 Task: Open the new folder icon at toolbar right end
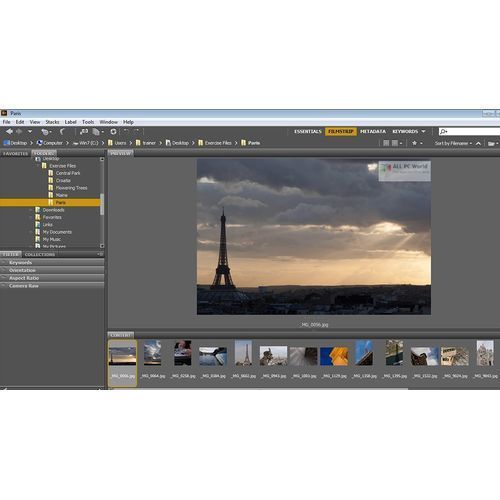pos(493,143)
